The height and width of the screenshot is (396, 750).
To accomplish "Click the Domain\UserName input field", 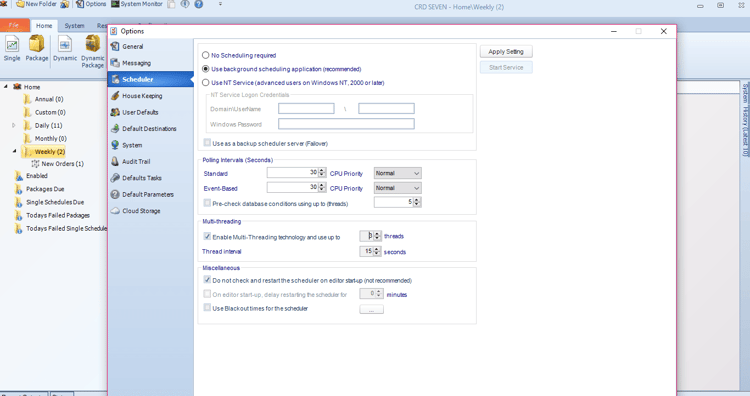I will click(x=306, y=109).
